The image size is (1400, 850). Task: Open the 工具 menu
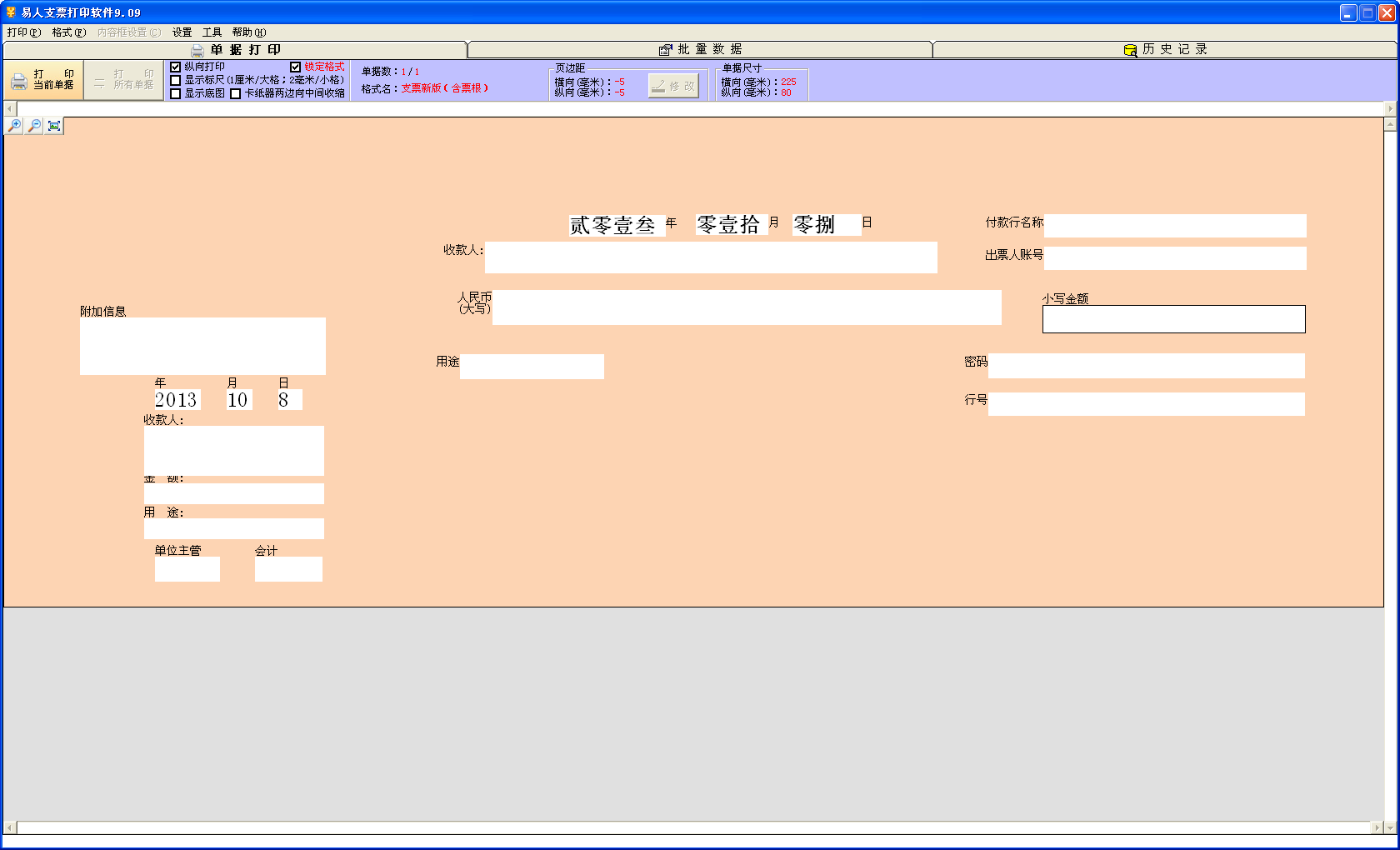[212, 32]
